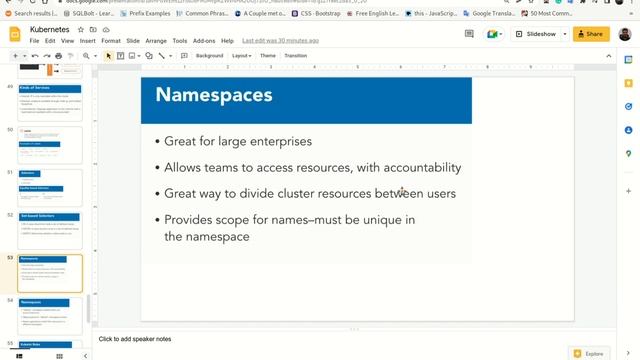Open Google account avatar

(x=624, y=34)
